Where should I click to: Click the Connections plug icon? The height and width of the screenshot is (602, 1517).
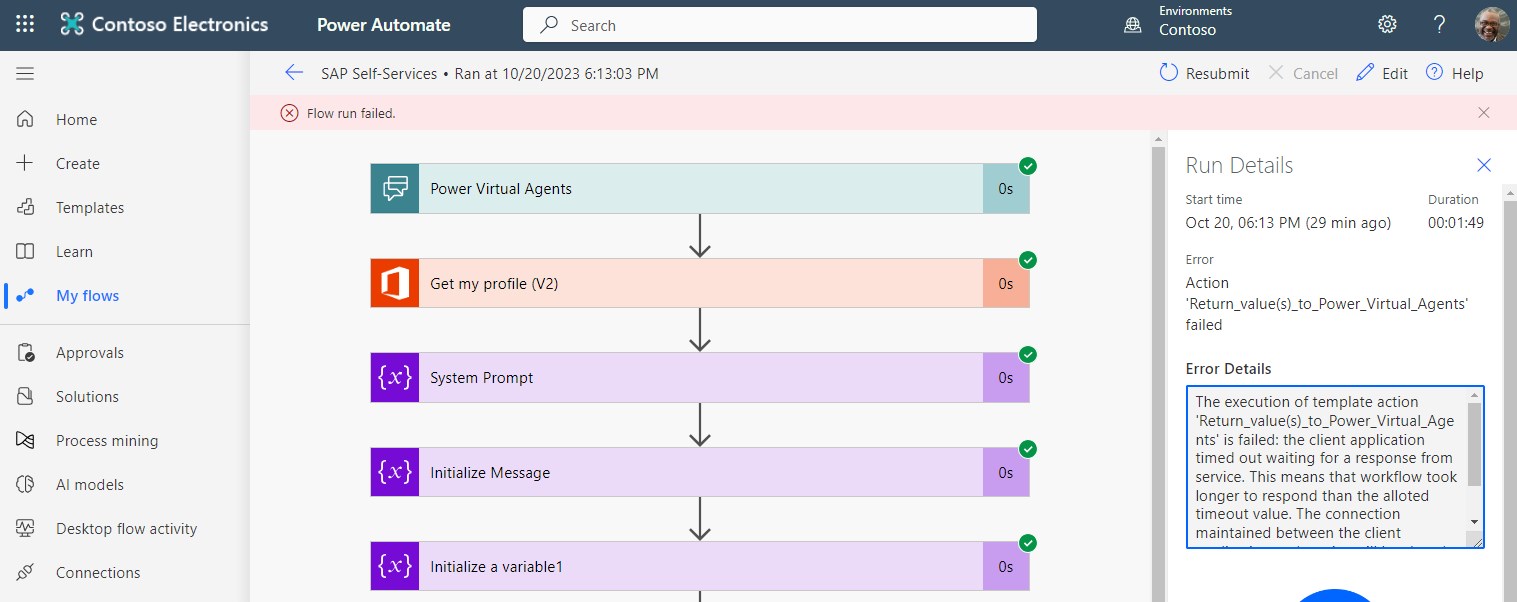pos(26,572)
